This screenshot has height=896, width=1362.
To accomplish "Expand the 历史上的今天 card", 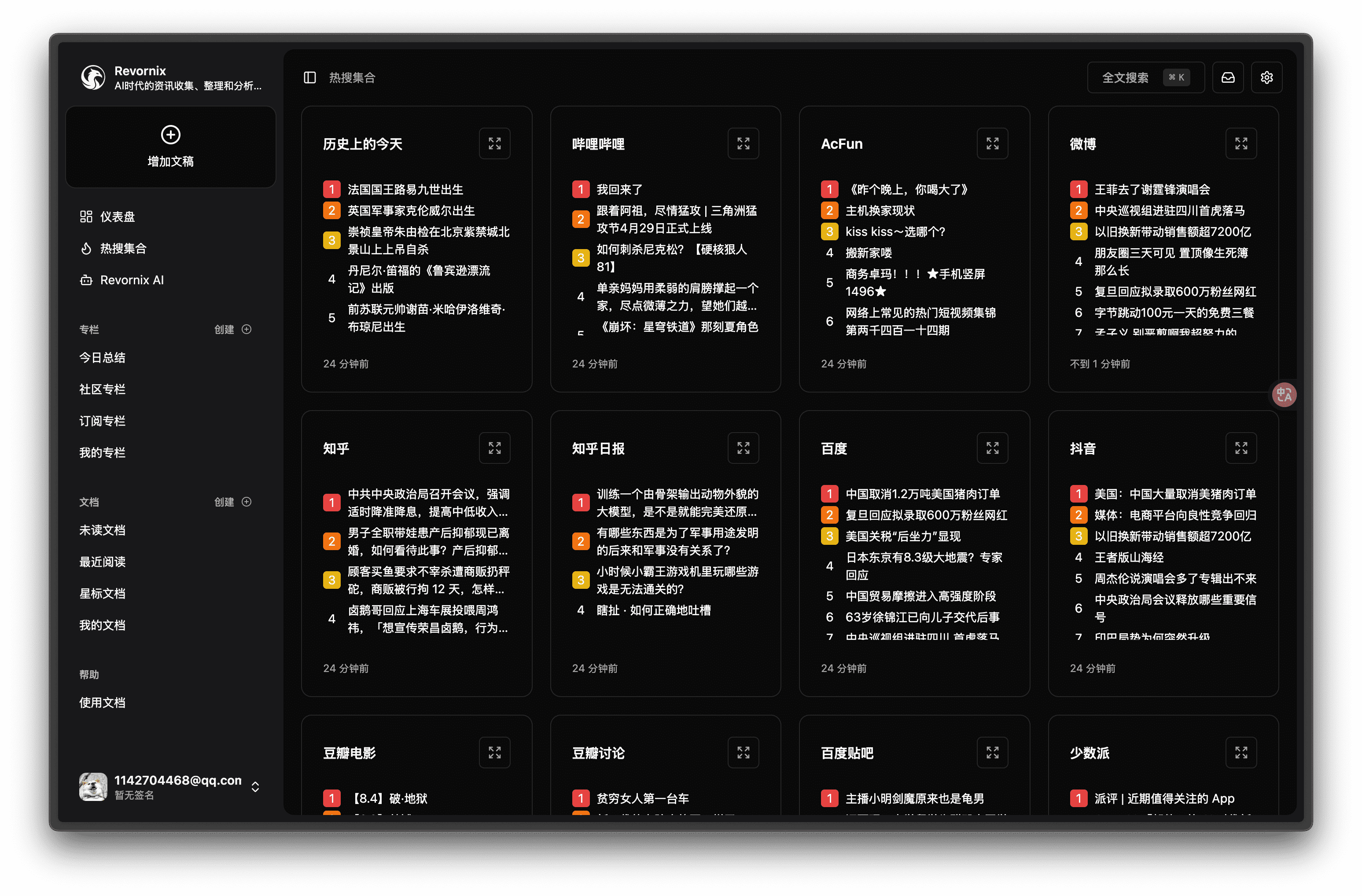I will (x=494, y=143).
